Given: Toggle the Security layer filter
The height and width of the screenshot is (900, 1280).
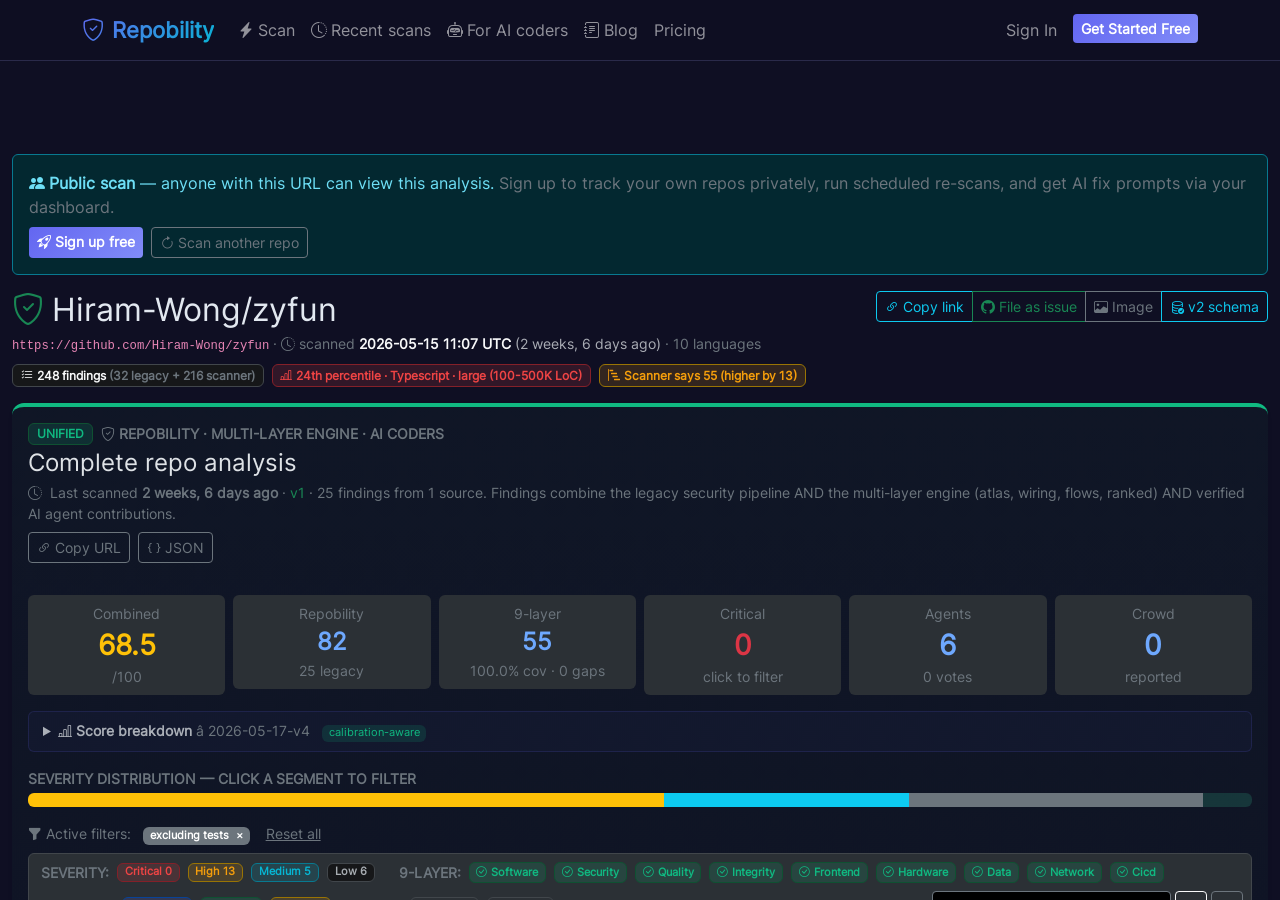Looking at the screenshot, I should point(590,872).
